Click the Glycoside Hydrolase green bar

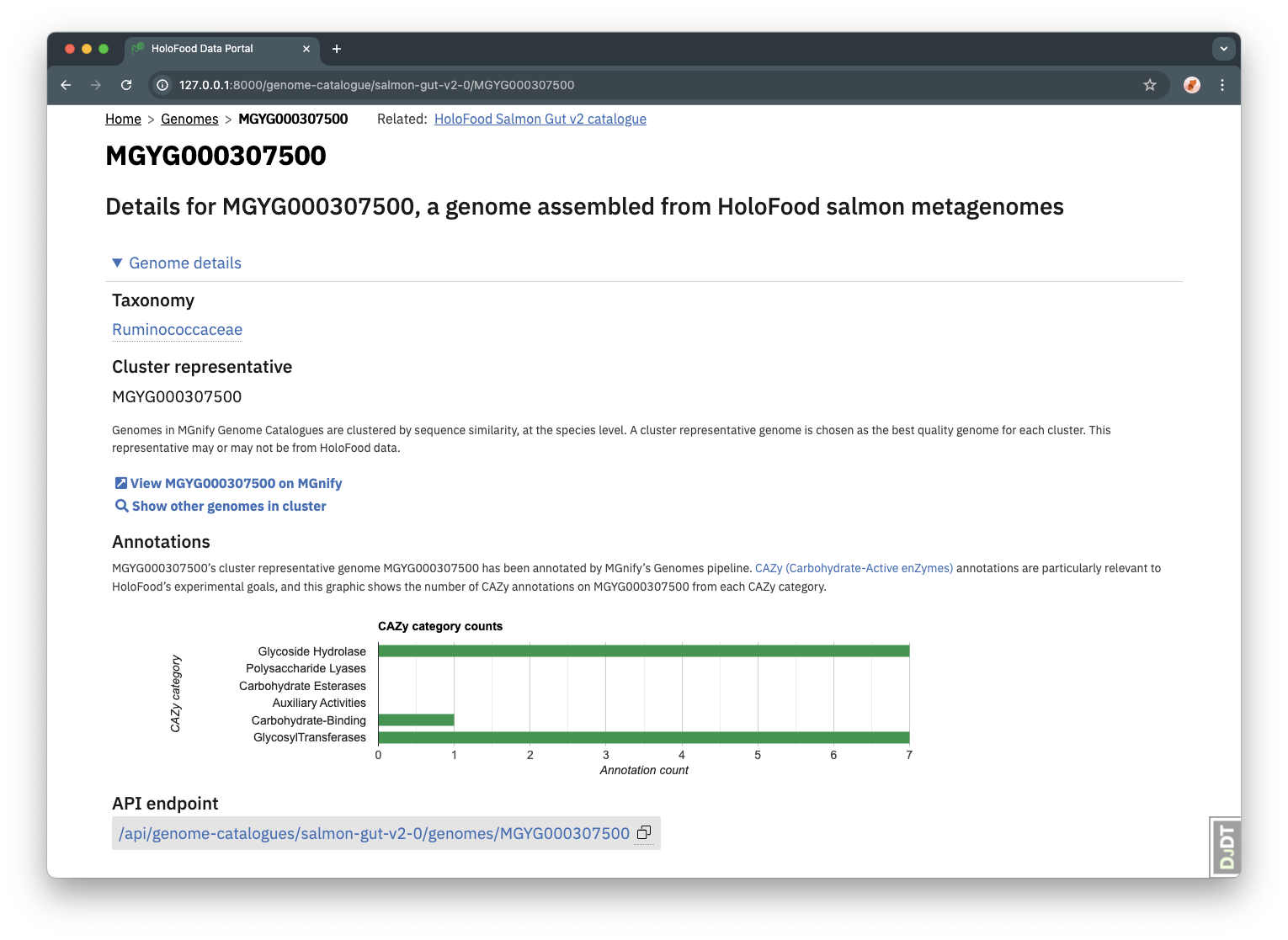point(644,651)
